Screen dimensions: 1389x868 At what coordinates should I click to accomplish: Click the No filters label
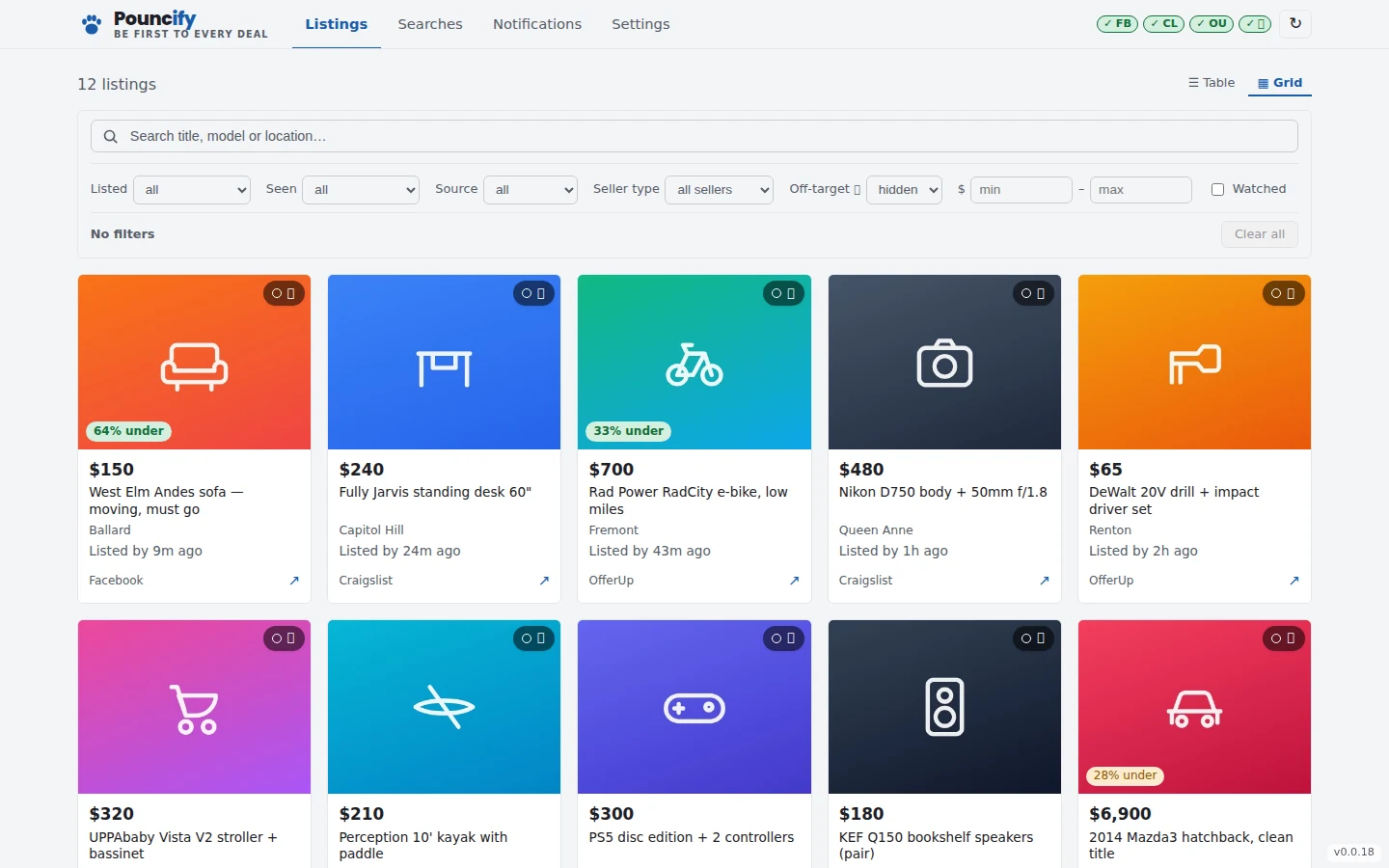123,234
